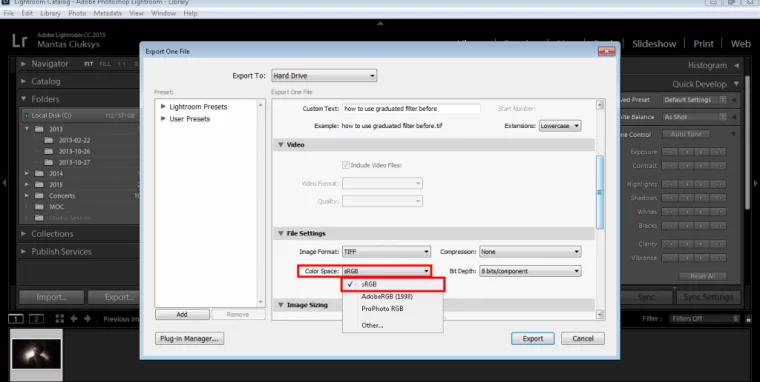
Task: Open the File menu
Action: tap(9, 13)
